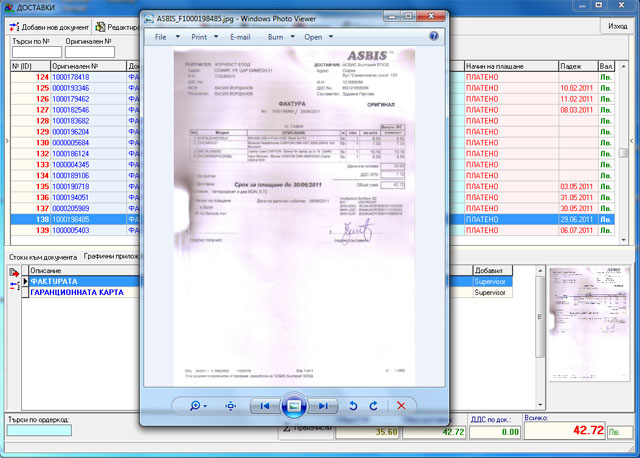Rotate the image counterclockwise
Screen dimensions: 640x458
pyautogui.click(x=353, y=406)
